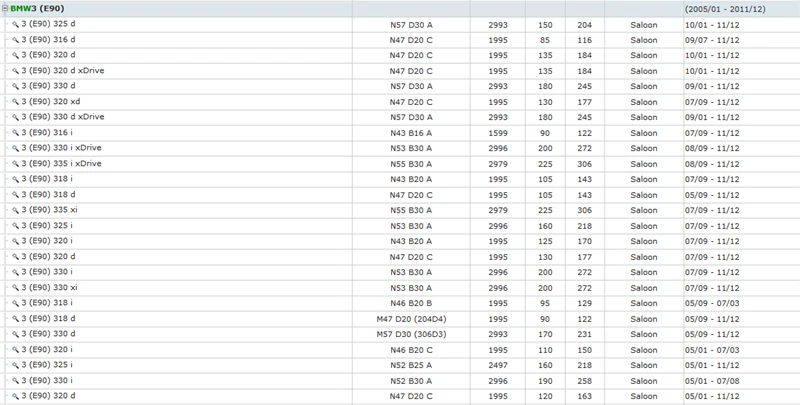Click date range 09/07 - 11/12

712,40
